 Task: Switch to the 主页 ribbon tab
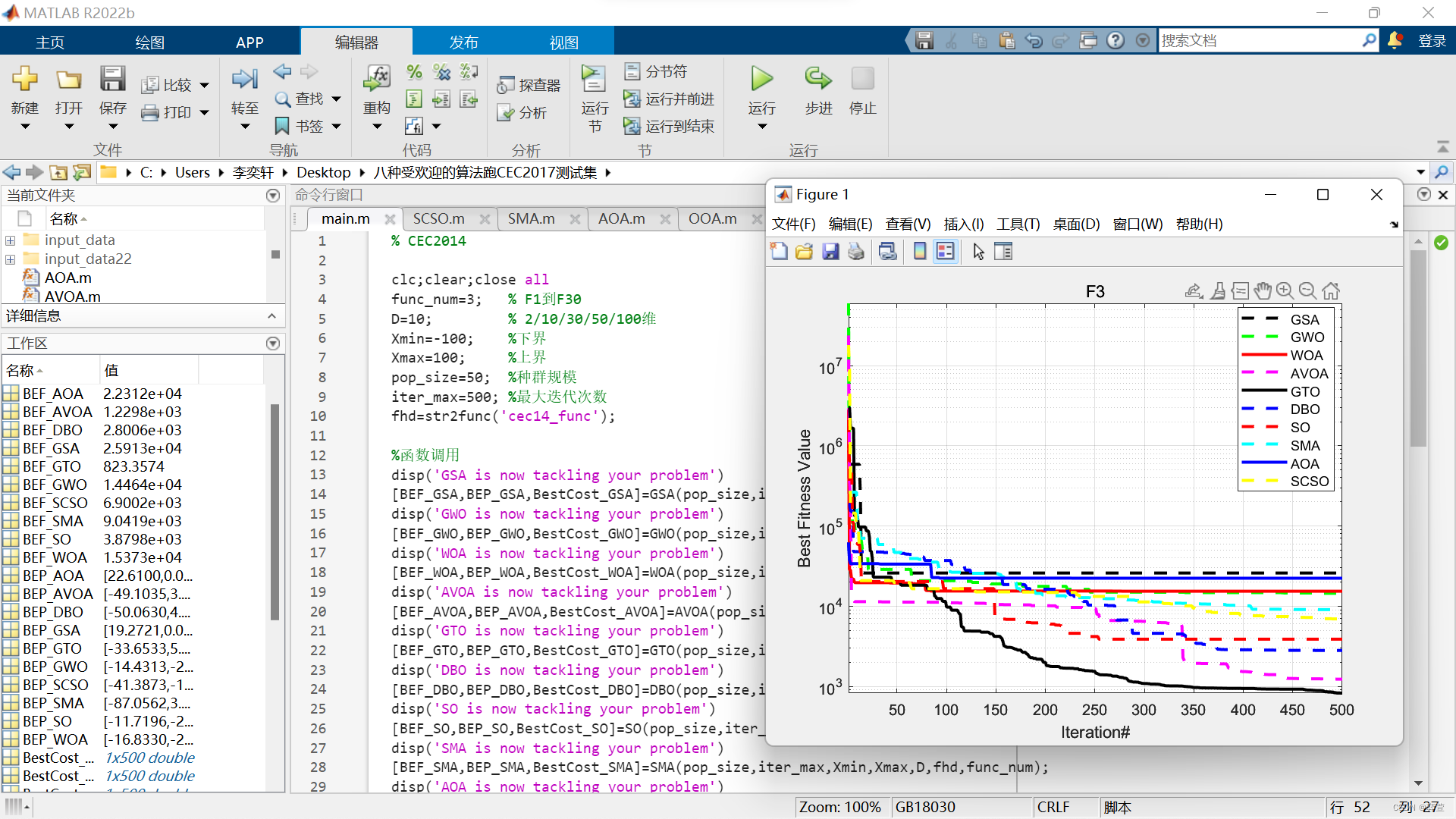pyautogui.click(x=50, y=42)
